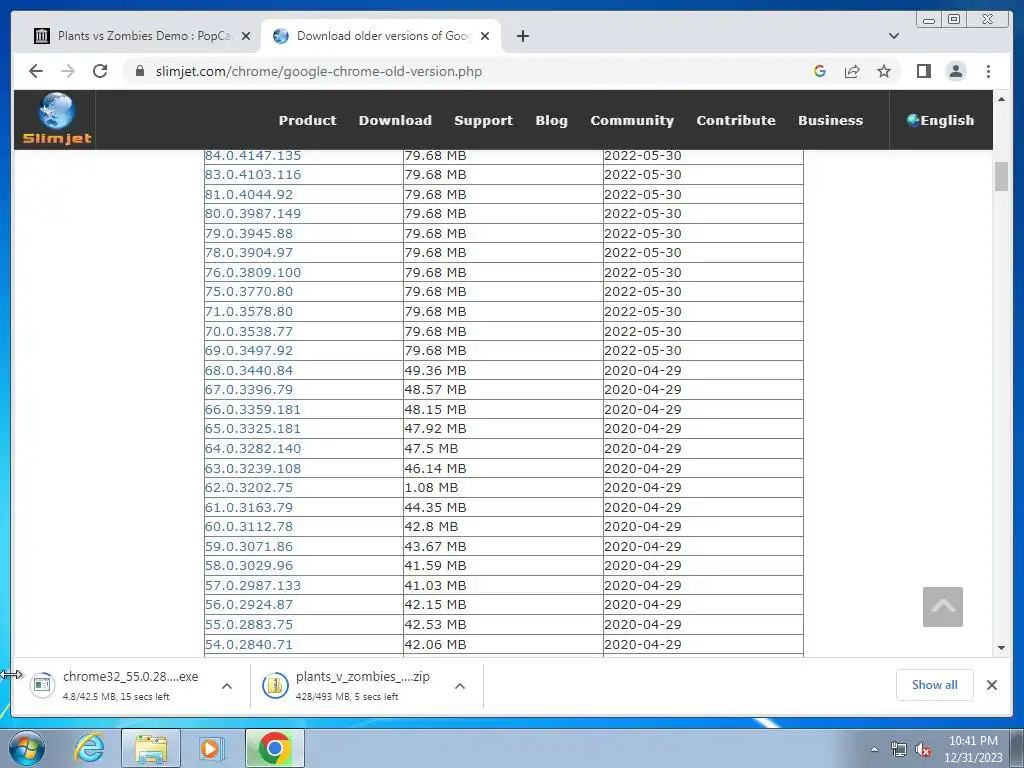Open a new browser tab
1024x768 pixels.
(522, 36)
